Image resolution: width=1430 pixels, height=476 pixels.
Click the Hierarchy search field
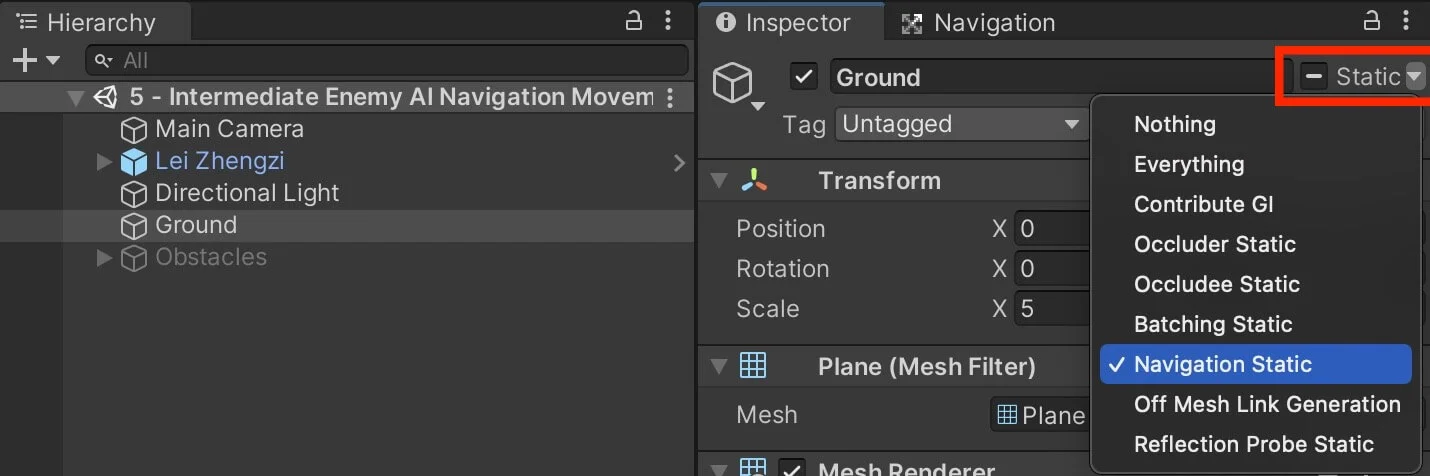click(387, 61)
